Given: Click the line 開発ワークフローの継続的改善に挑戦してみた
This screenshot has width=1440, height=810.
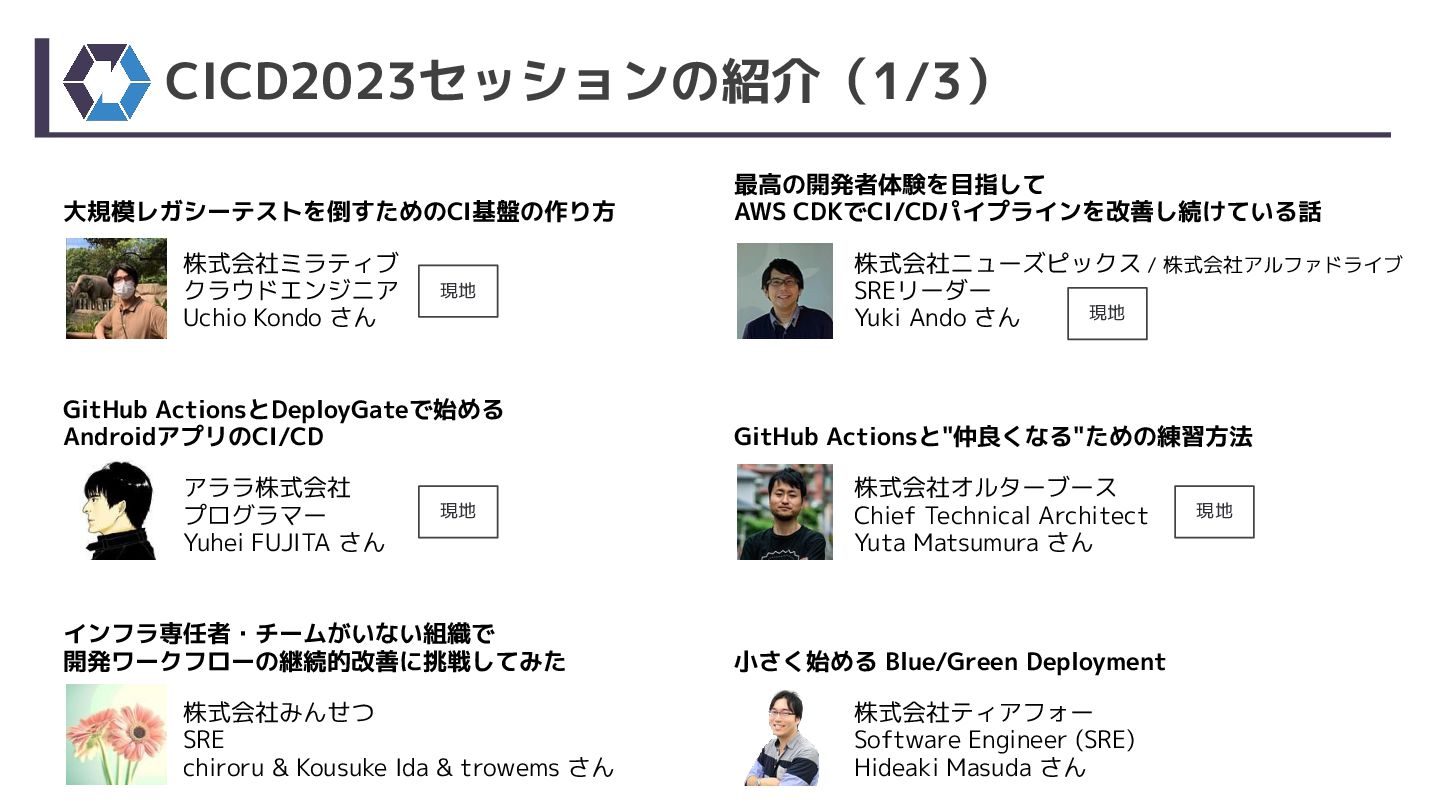Looking at the screenshot, I should point(314,661).
